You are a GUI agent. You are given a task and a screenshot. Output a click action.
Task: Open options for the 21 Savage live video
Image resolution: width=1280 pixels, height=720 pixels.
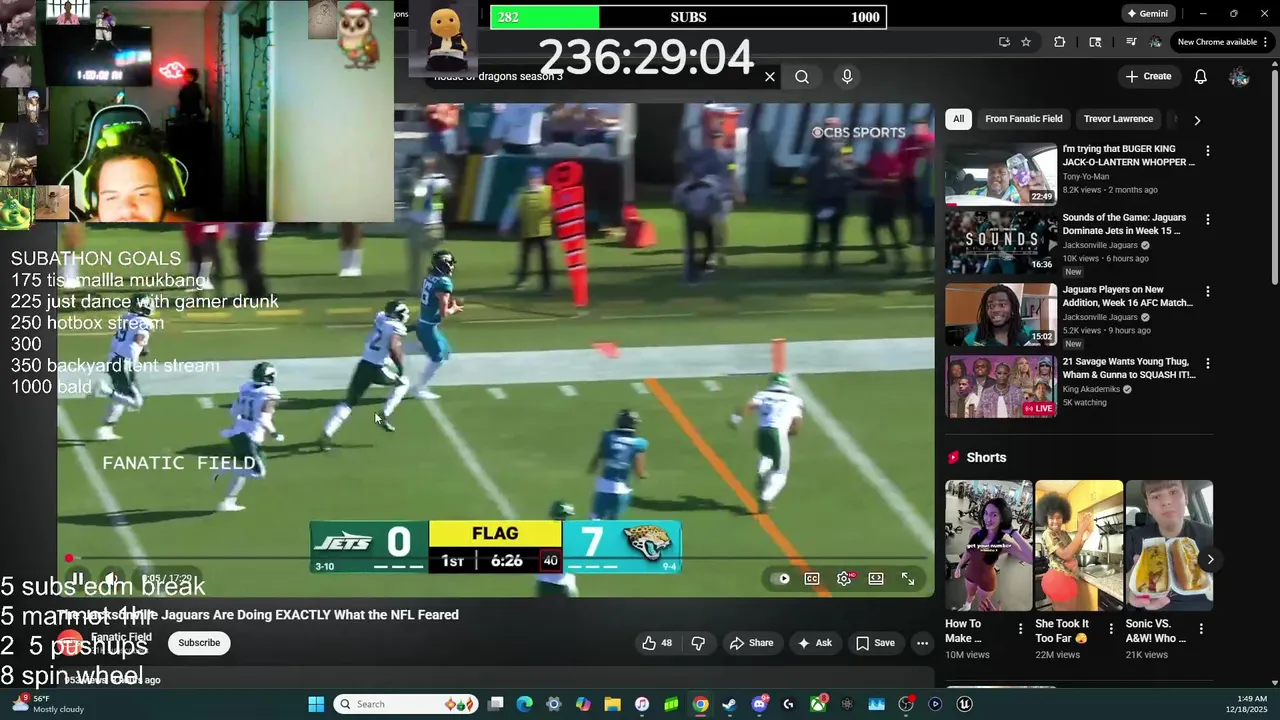click(1207, 363)
